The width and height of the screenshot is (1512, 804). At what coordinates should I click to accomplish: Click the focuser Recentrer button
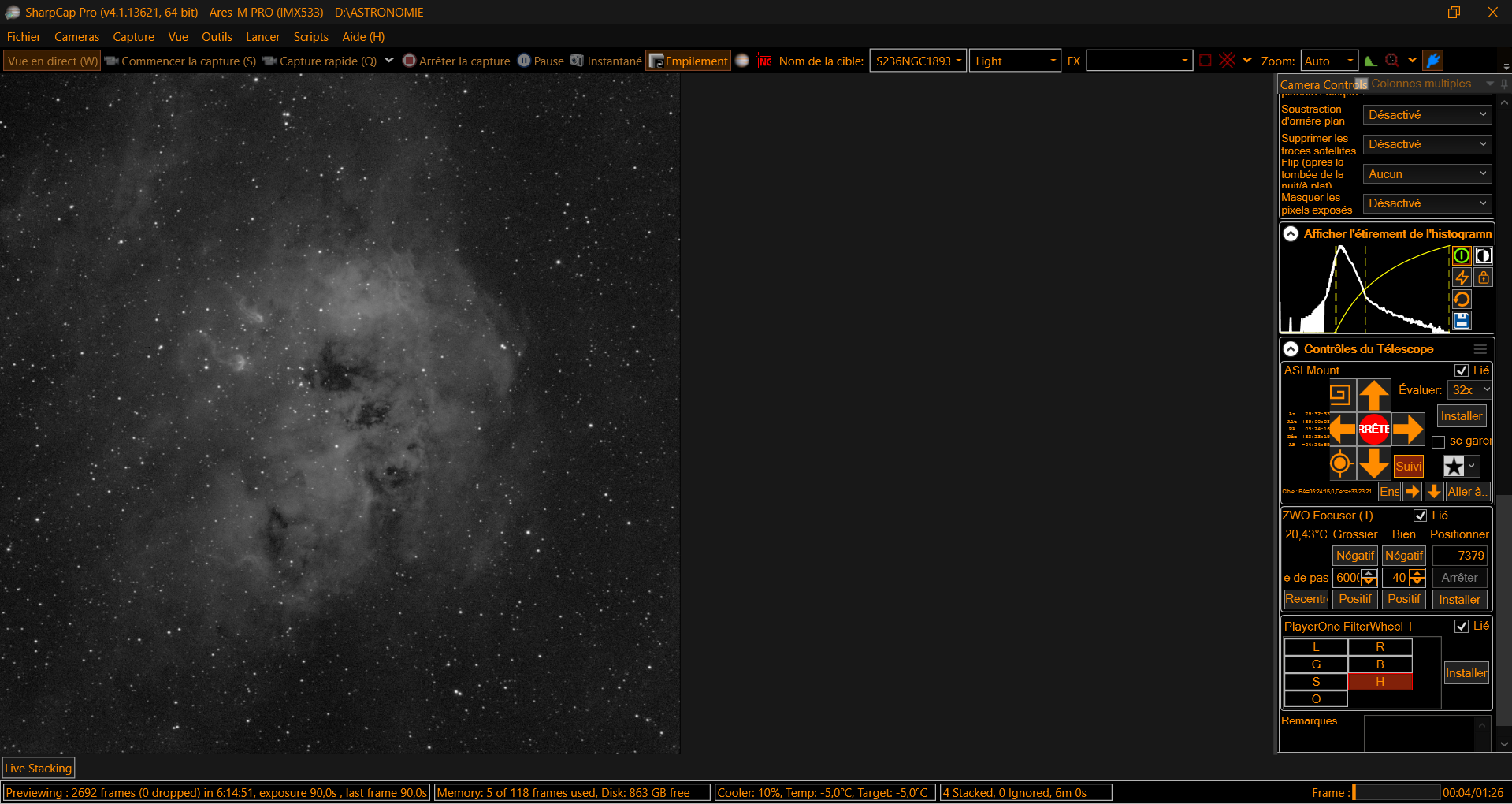pos(1306,599)
